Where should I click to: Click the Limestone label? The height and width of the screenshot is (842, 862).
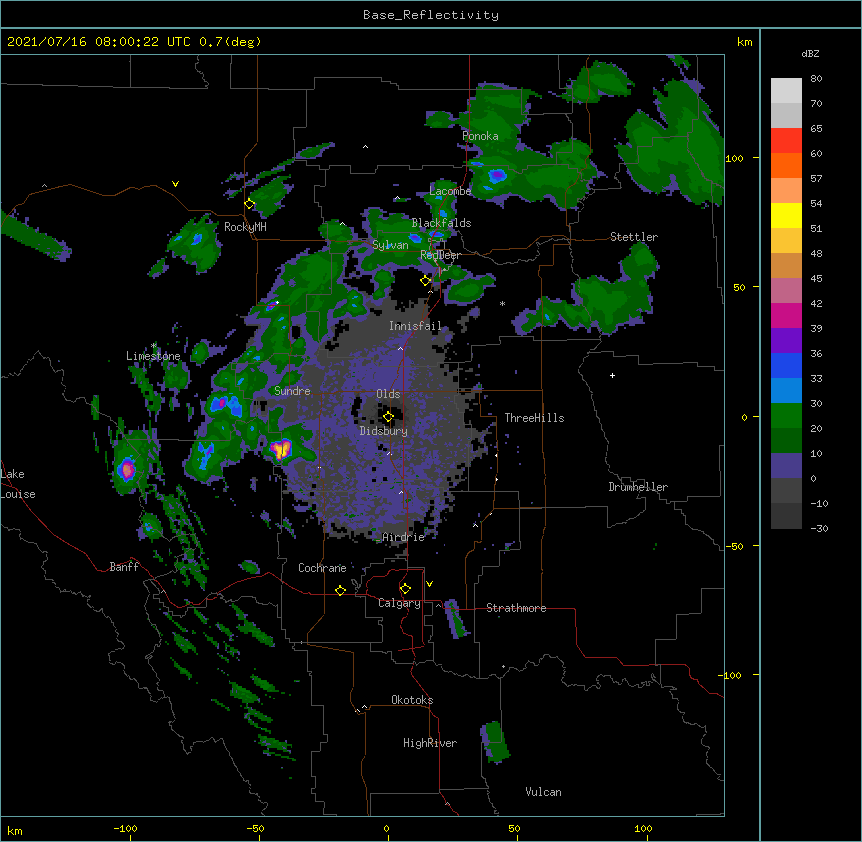point(153,356)
